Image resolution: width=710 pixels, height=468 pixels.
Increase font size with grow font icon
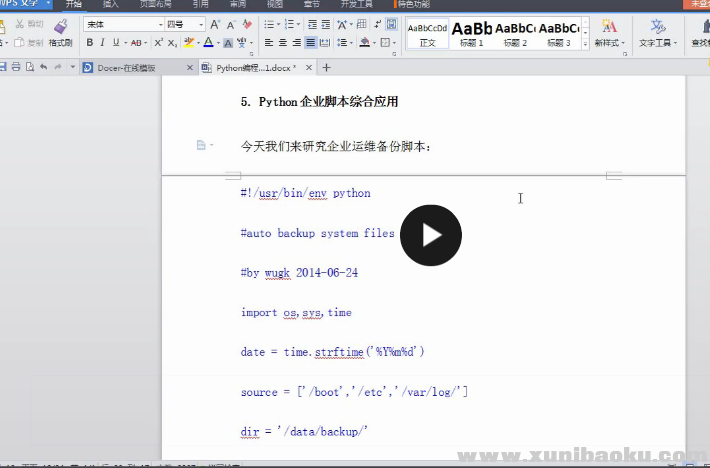[215, 24]
